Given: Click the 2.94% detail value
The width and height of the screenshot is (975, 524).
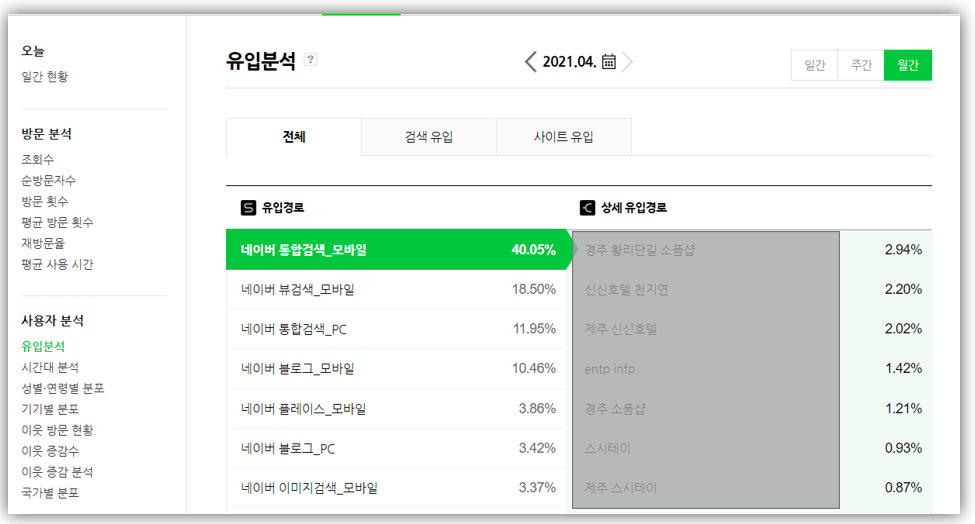Looking at the screenshot, I should [903, 249].
